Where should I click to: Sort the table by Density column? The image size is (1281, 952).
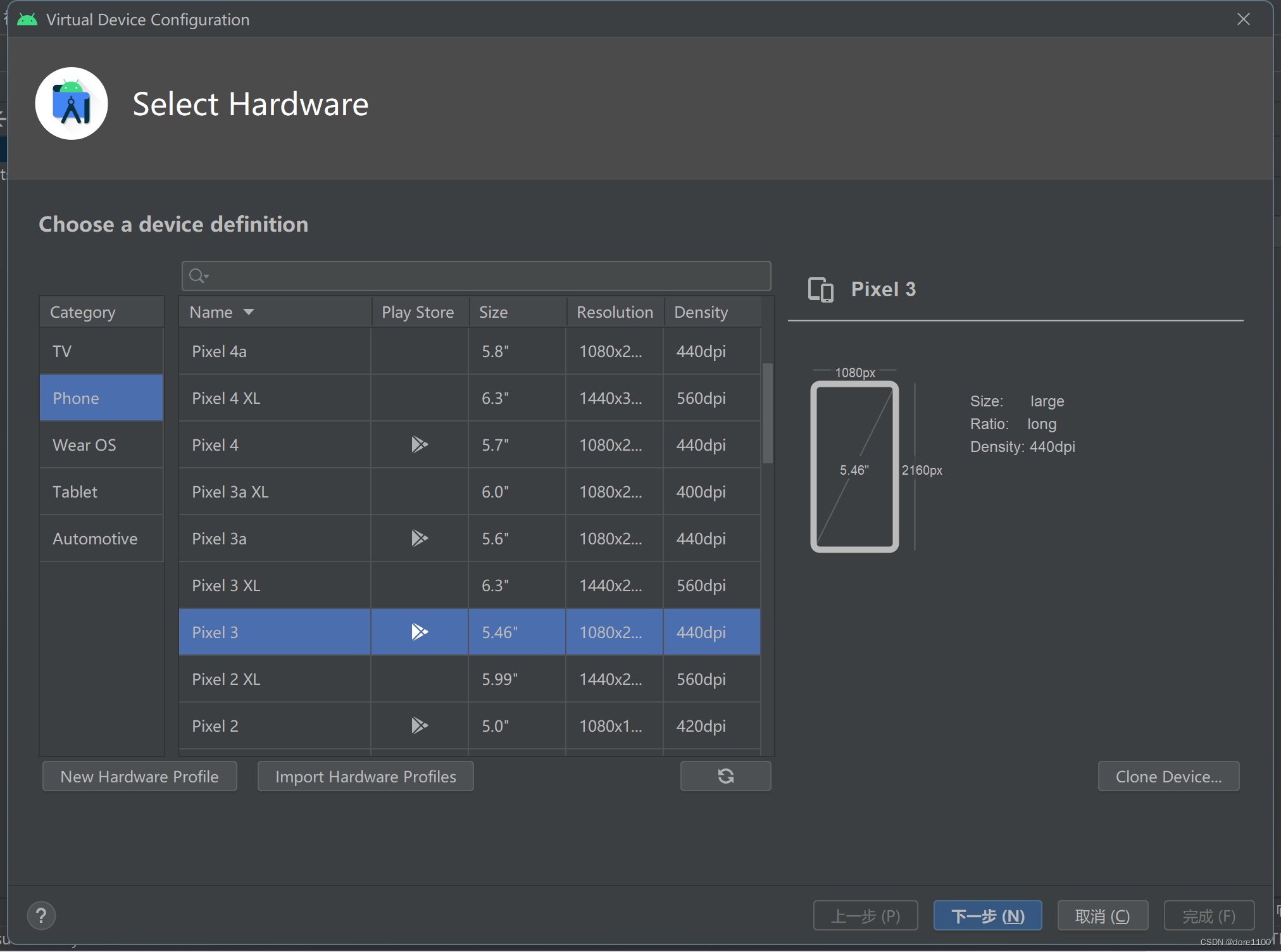701,312
